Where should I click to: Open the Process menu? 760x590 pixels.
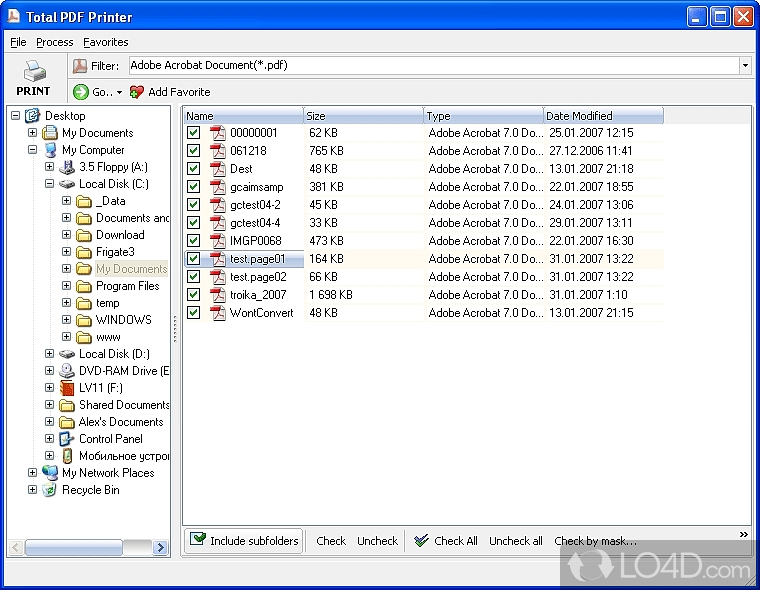pos(54,42)
